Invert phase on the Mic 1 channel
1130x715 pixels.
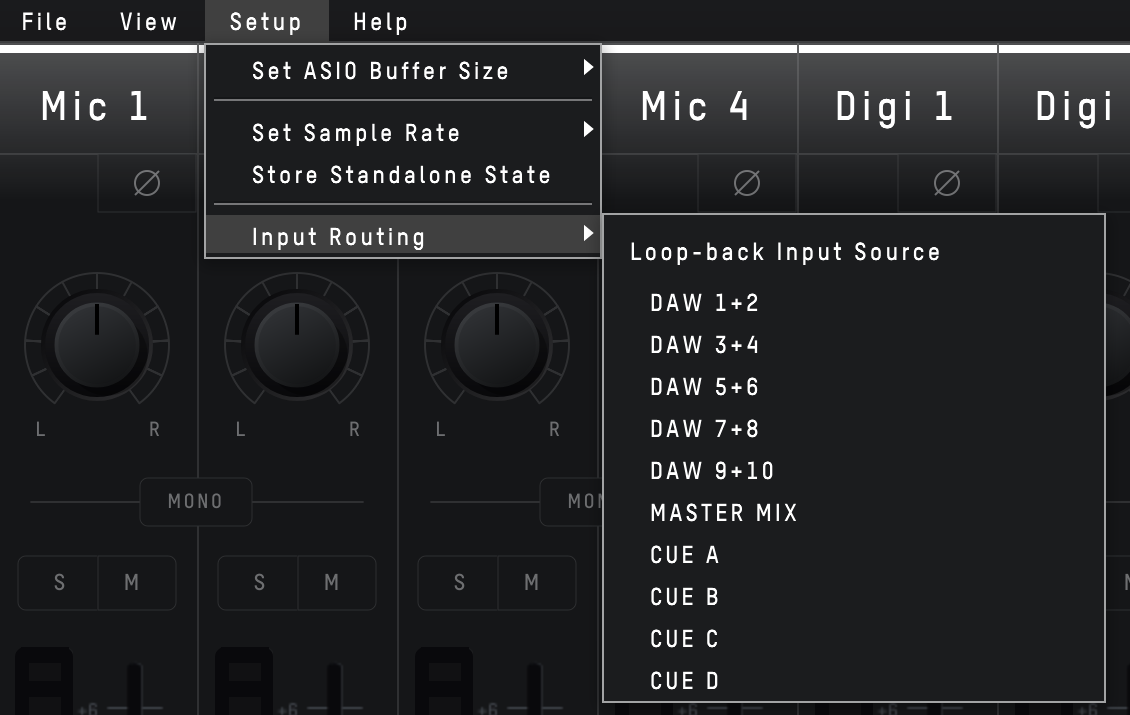point(147,182)
